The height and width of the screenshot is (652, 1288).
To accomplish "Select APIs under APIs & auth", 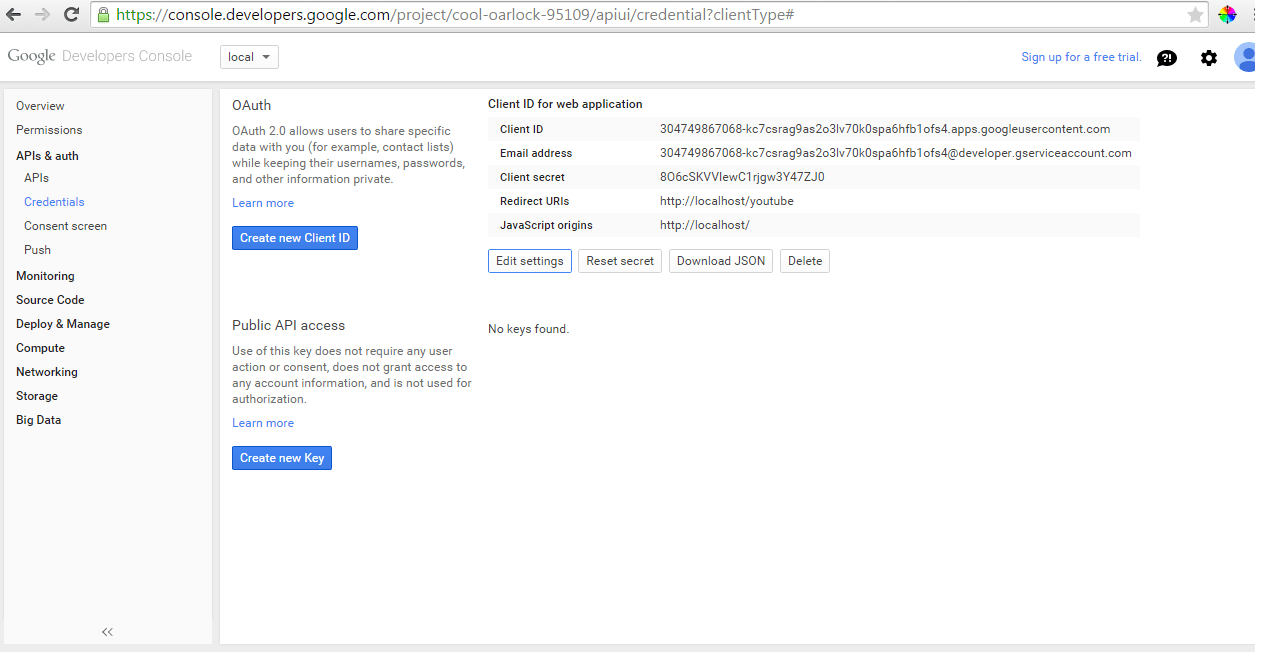I will tap(36, 178).
